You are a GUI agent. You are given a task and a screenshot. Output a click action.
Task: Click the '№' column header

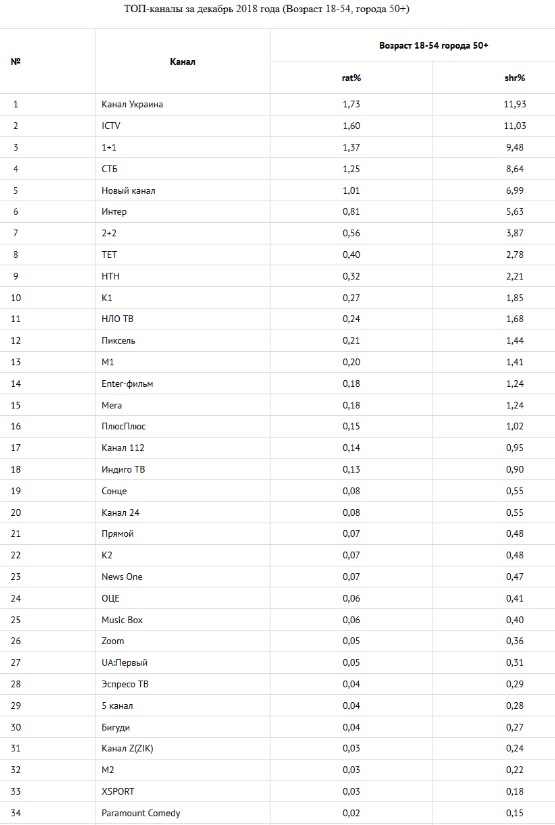tap(15, 62)
